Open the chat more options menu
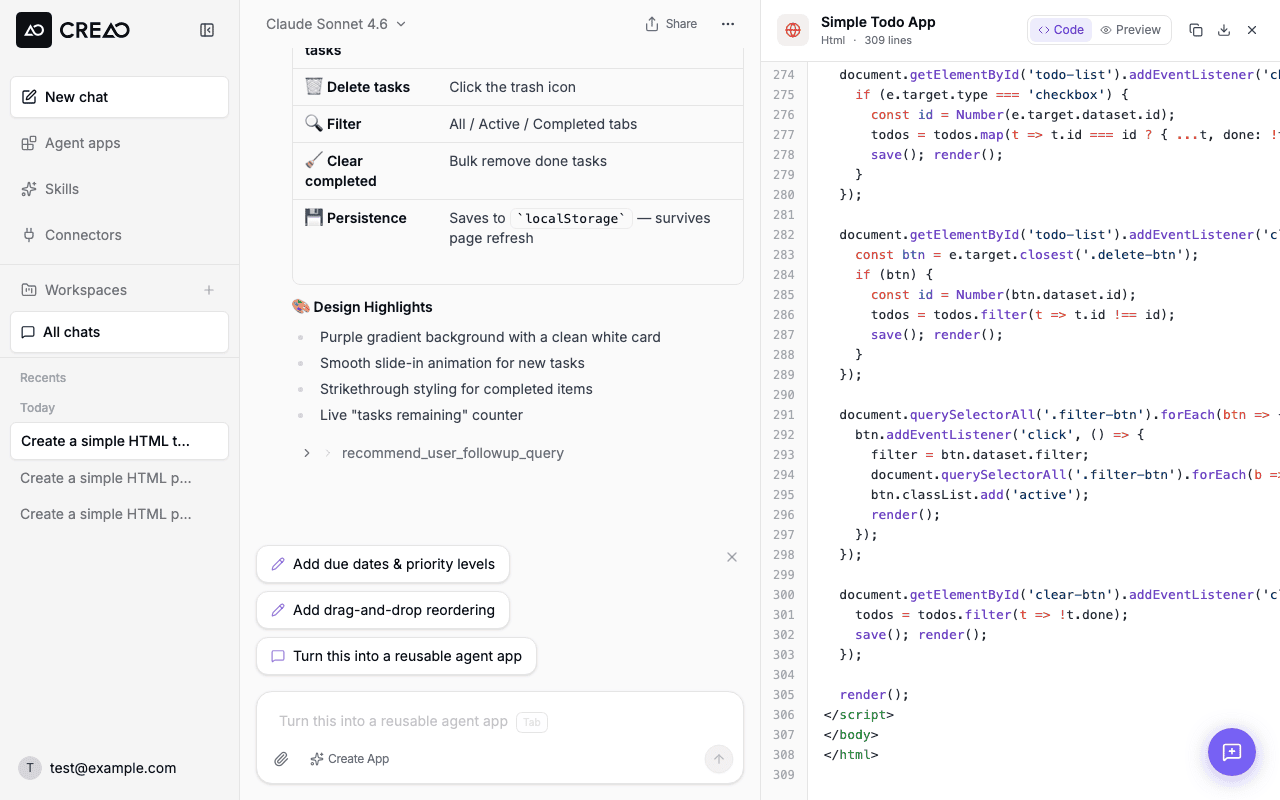Image resolution: width=1280 pixels, height=800 pixels. coord(728,24)
